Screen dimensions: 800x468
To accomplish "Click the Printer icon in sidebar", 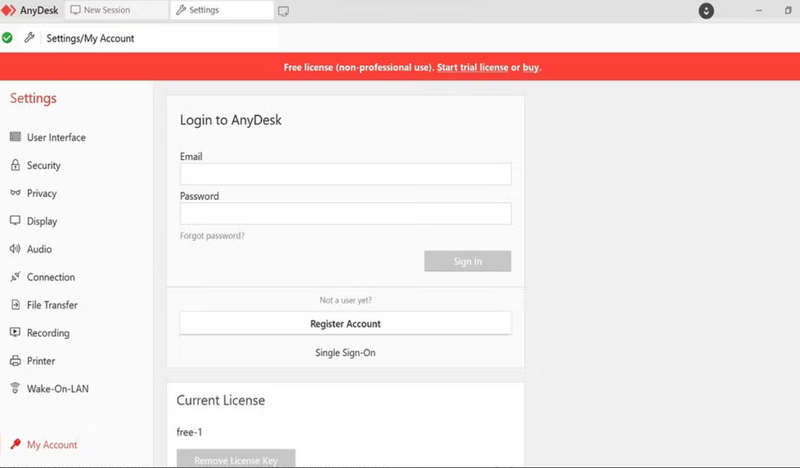I will click(15, 360).
